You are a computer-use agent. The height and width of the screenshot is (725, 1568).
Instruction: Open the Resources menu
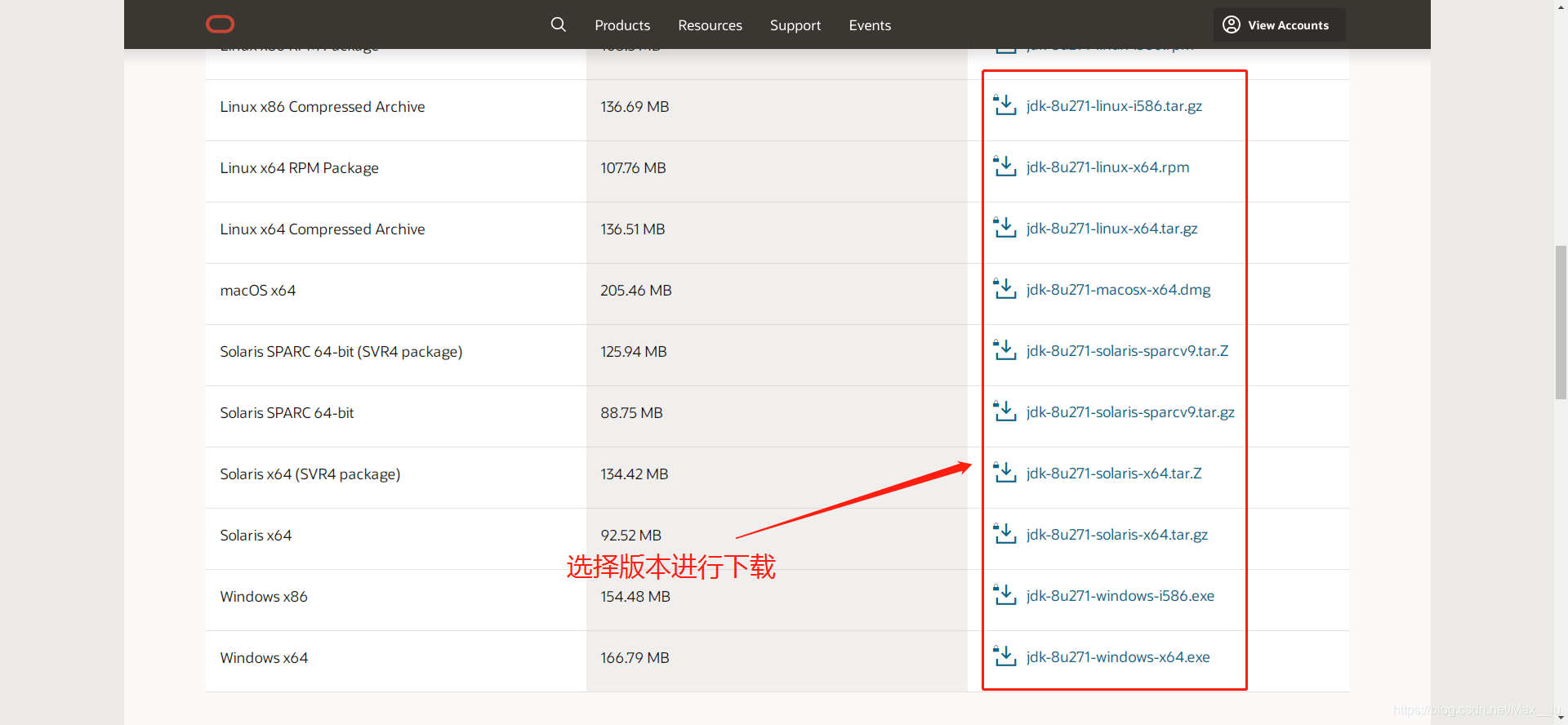pos(710,25)
